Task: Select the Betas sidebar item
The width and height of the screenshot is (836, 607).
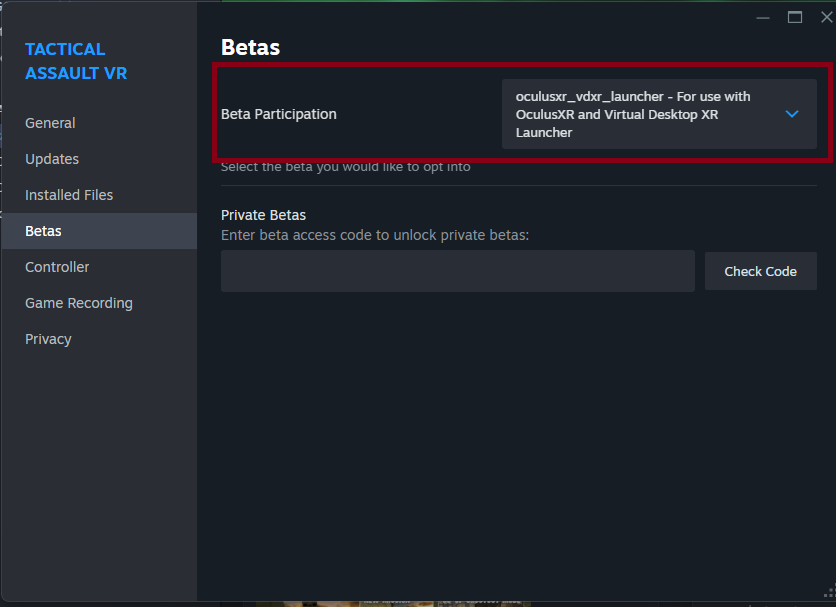Action: pyautogui.click(x=43, y=231)
